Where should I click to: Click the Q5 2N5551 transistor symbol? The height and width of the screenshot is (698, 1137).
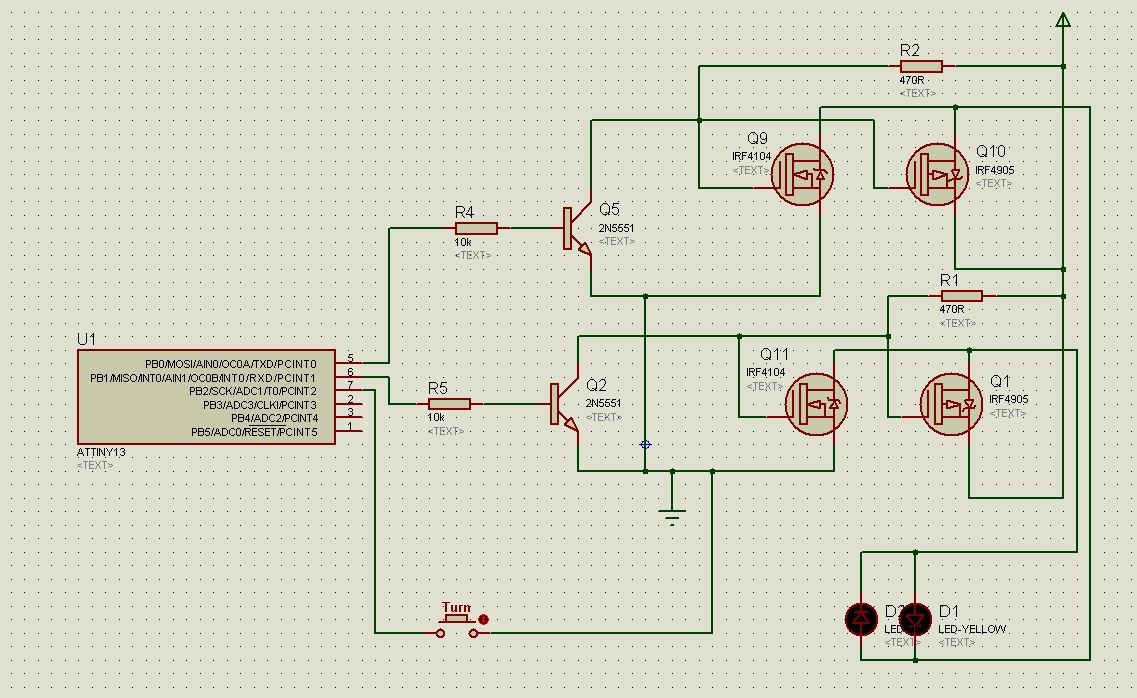pos(577,229)
